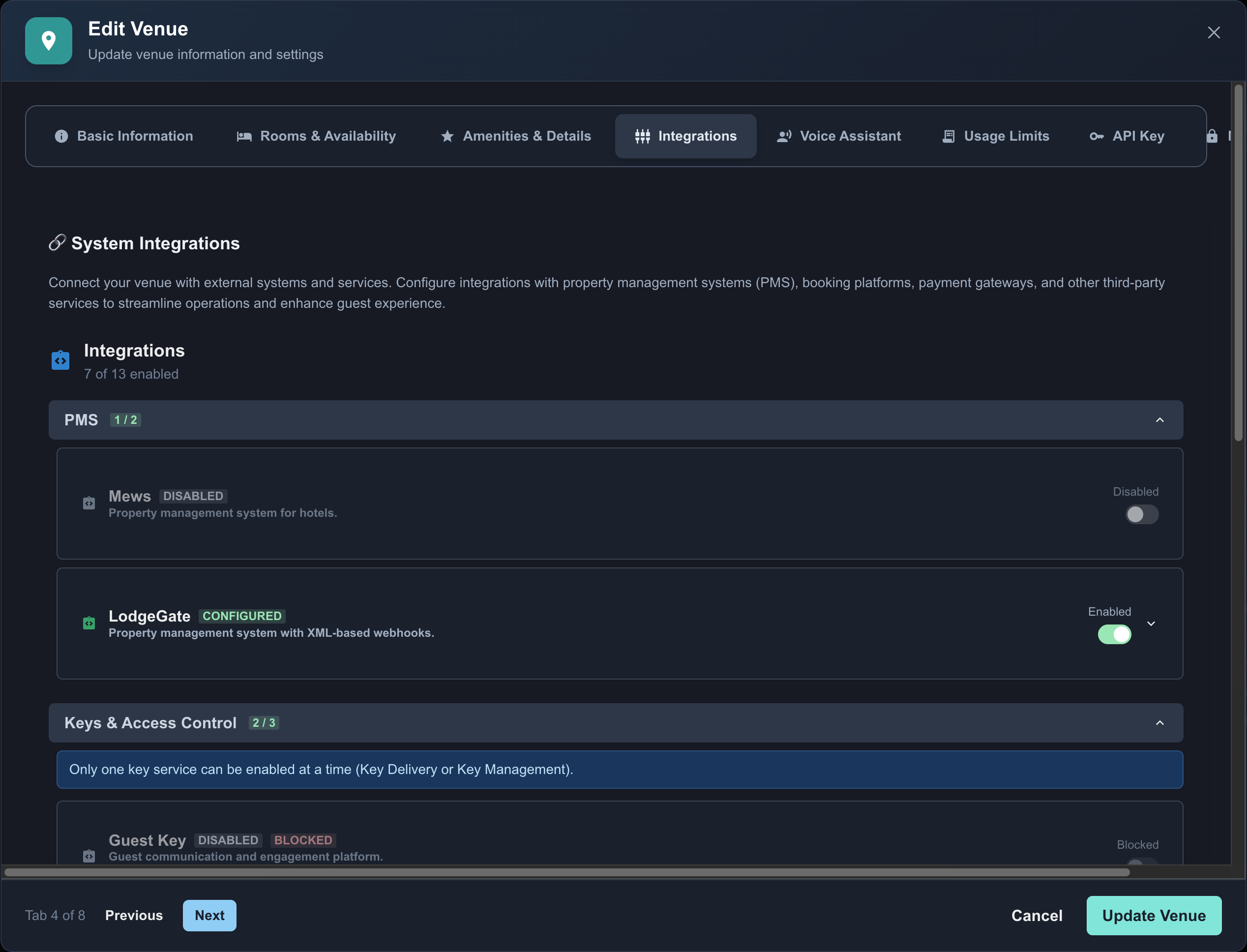Click the 'Update venue information and settings' subtitle

(206, 55)
